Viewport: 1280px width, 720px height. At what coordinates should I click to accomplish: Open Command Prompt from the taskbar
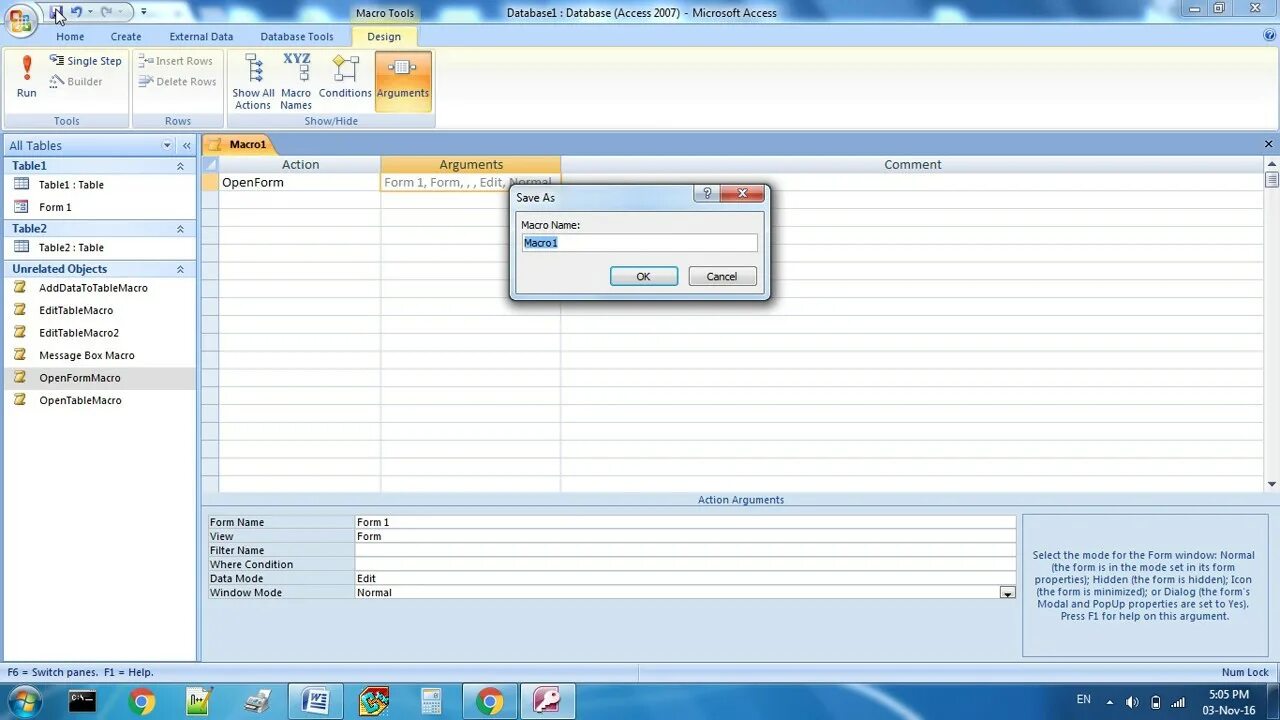(x=83, y=701)
